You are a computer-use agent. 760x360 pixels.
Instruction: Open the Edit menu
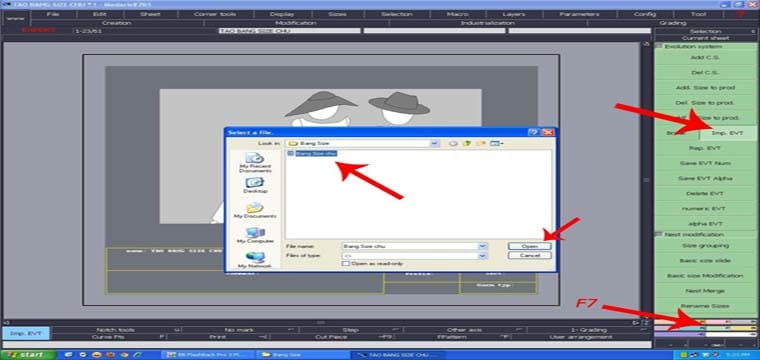(x=99, y=14)
